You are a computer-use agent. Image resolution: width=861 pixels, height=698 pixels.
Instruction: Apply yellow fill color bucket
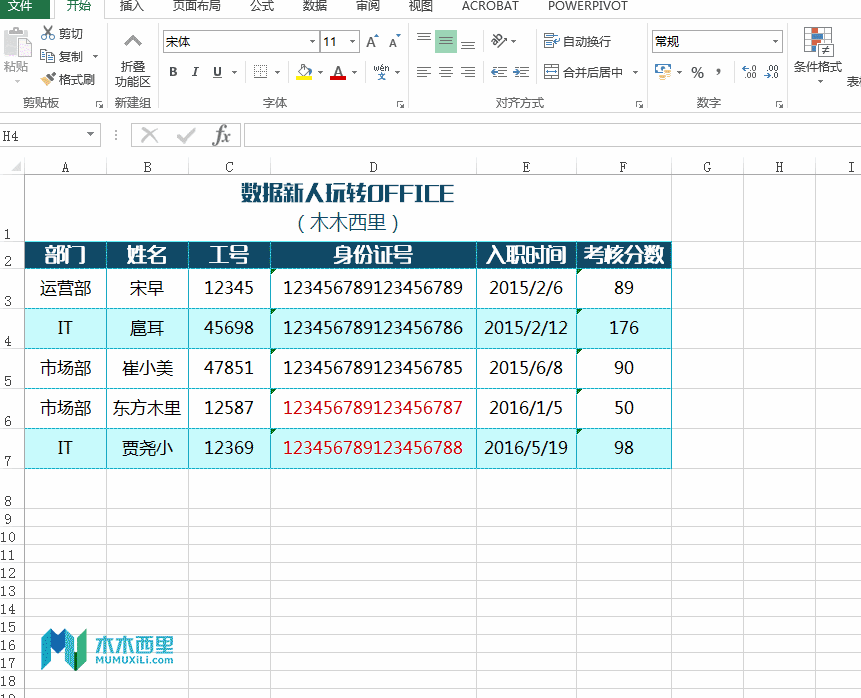tap(304, 72)
